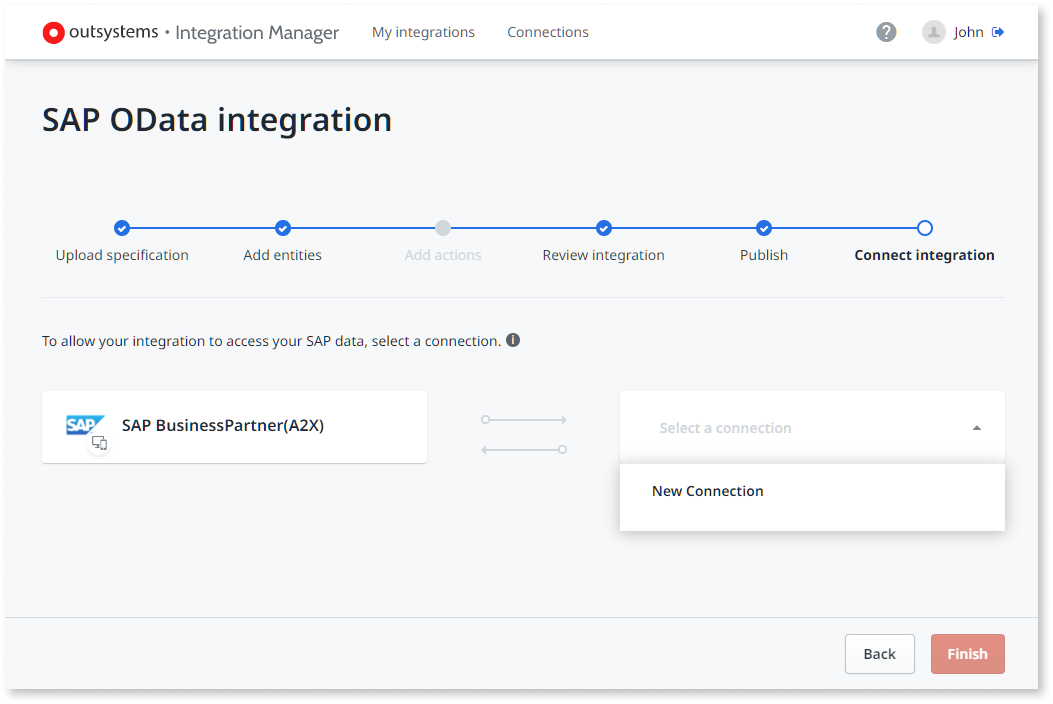Select the grayed Add actions step circle
This screenshot has height=704, width=1053.
click(x=443, y=228)
